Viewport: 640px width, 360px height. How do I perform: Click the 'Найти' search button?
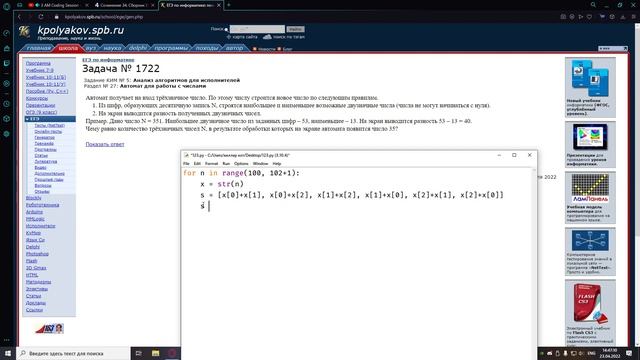pyautogui.click(x=296, y=29)
